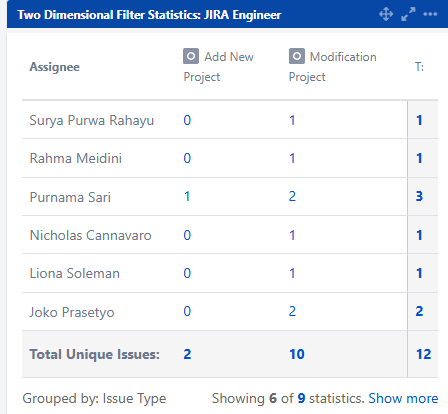The width and height of the screenshot is (448, 414).
Task: Open total Modification Project issues count 10
Action: (297, 354)
